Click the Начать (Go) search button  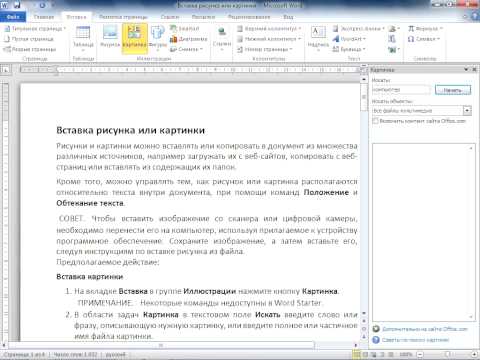pyautogui.click(x=453, y=90)
